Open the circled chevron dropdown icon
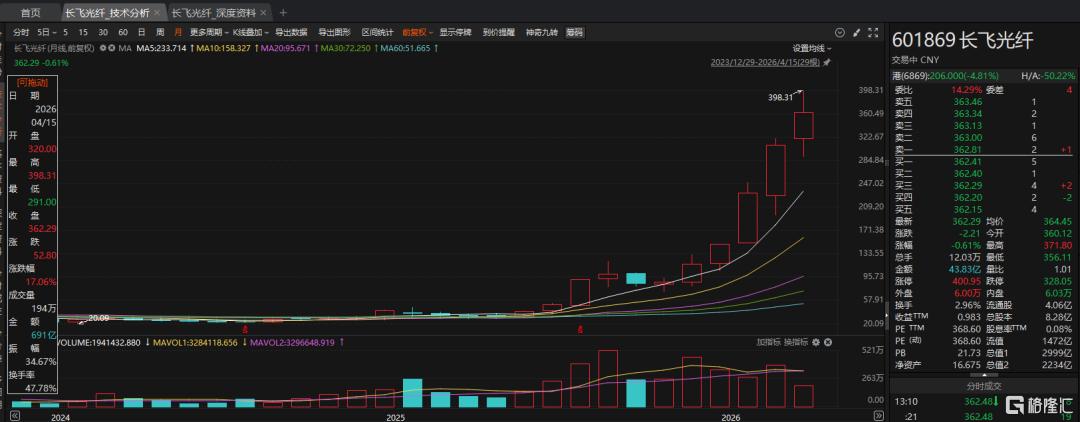This screenshot has width=1080, height=422. point(840,32)
